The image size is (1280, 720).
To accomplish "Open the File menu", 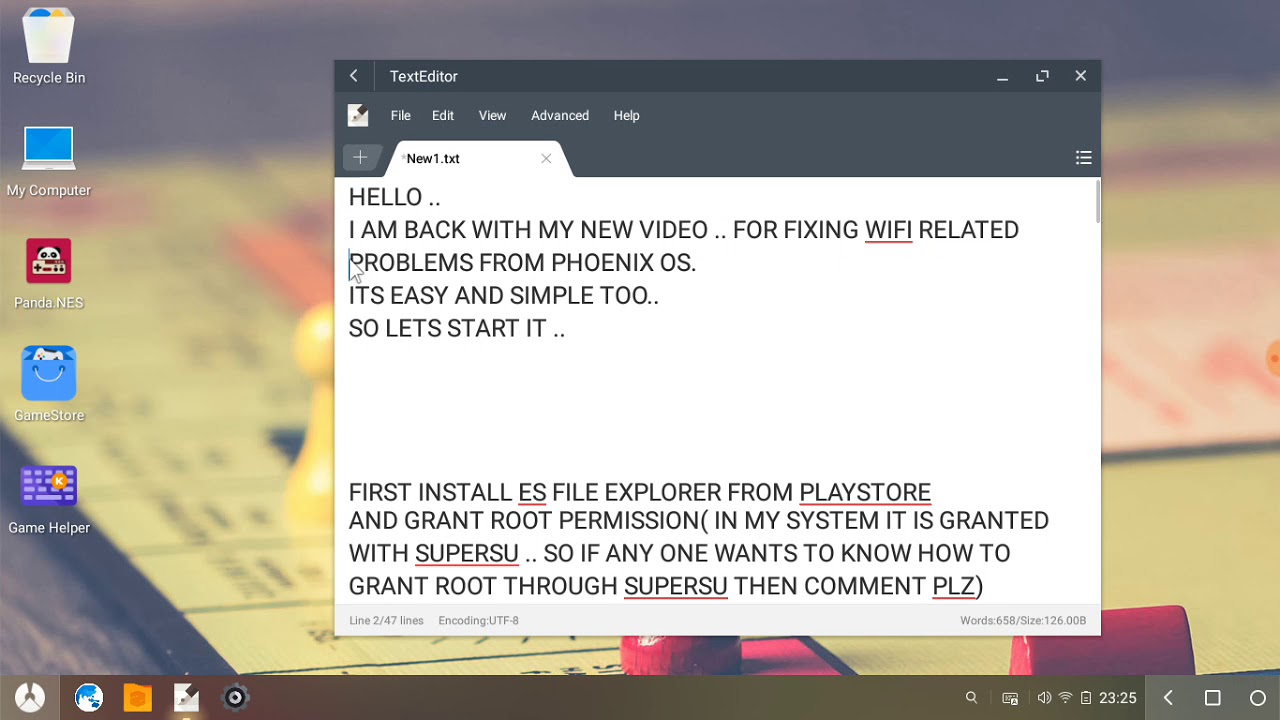I will 401,116.
